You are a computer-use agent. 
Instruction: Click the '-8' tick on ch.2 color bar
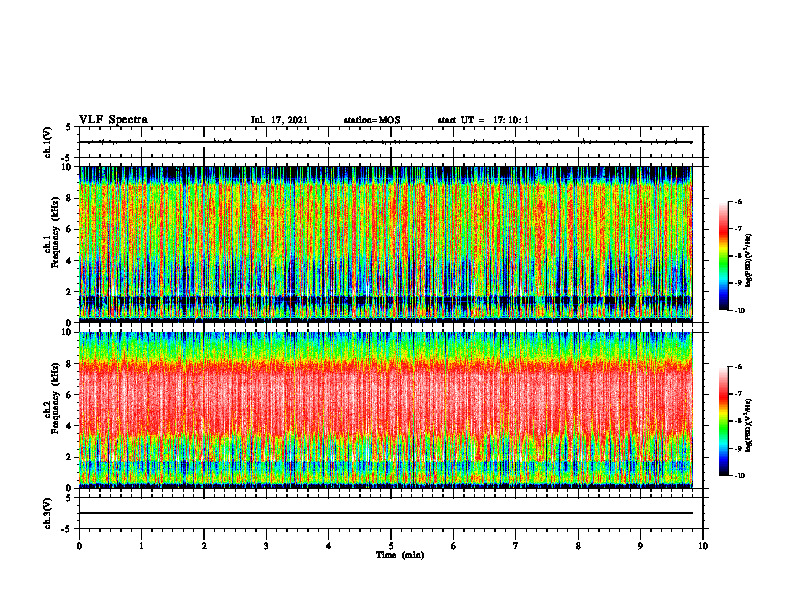[x=739, y=421]
